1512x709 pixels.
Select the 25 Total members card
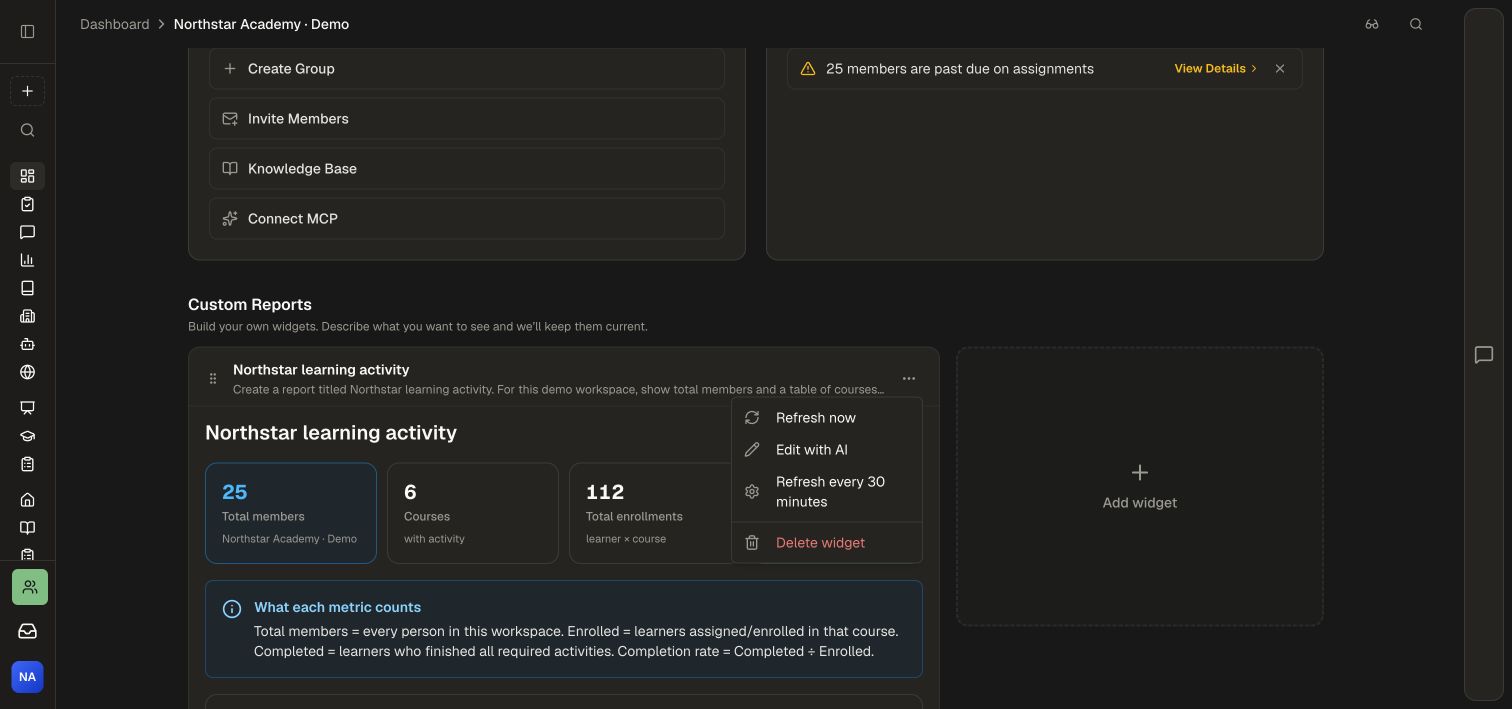pos(291,513)
